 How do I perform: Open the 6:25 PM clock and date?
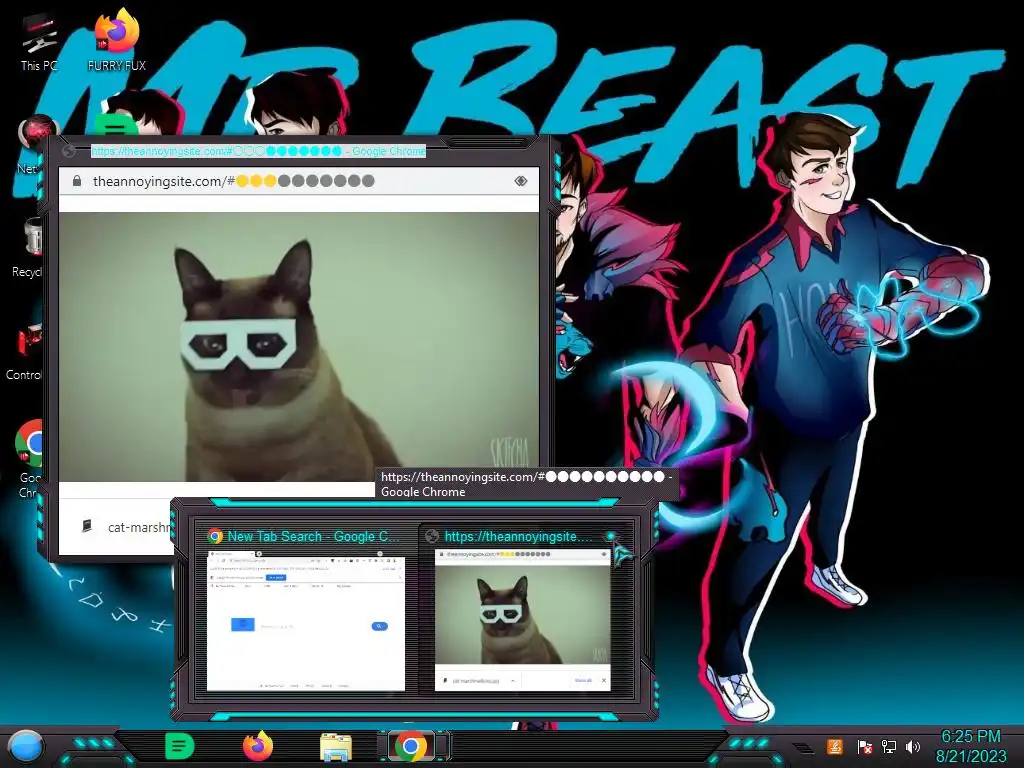pyautogui.click(x=971, y=746)
